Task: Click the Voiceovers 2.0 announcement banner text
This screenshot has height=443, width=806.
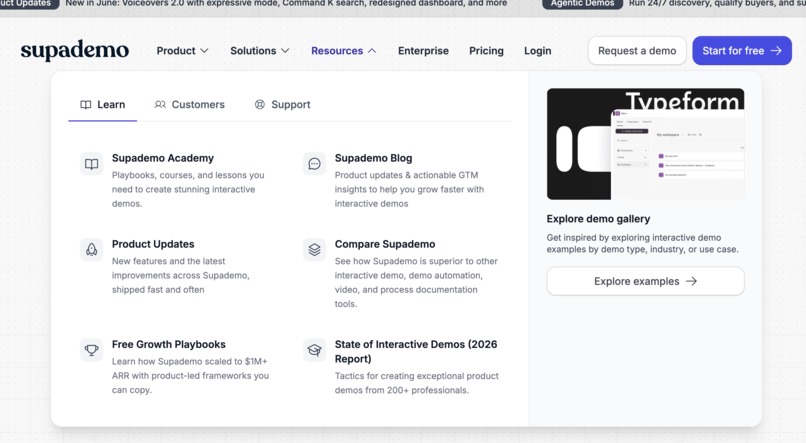Action: point(286,4)
